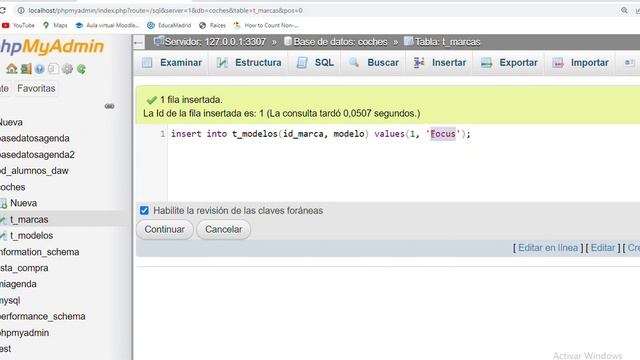Open the Maps bookmark
This screenshot has width=640, height=360.
[55, 25]
